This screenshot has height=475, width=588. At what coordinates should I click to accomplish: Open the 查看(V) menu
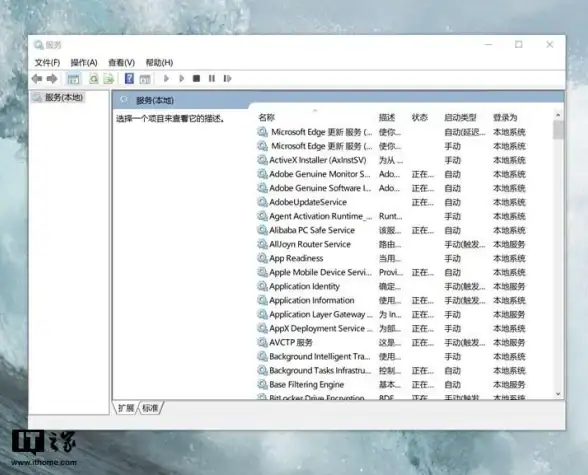coord(122,63)
